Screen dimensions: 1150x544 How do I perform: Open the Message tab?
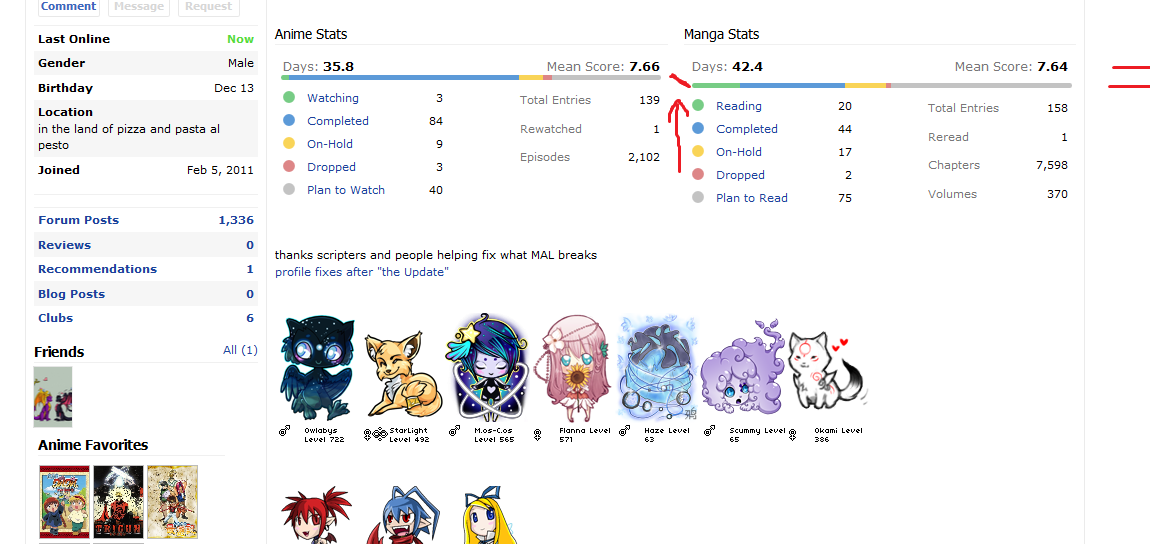click(139, 7)
